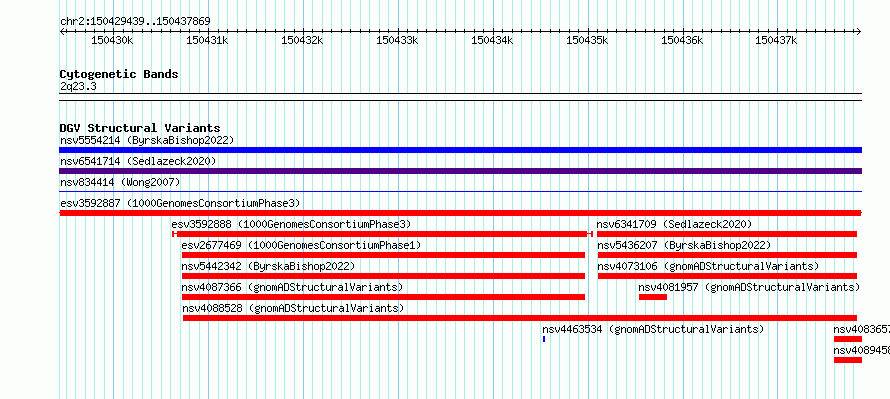Click the nsv4463534 gnomADStructuralVariants label
This screenshot has width=890, height=399.
(x=653, y=329)
